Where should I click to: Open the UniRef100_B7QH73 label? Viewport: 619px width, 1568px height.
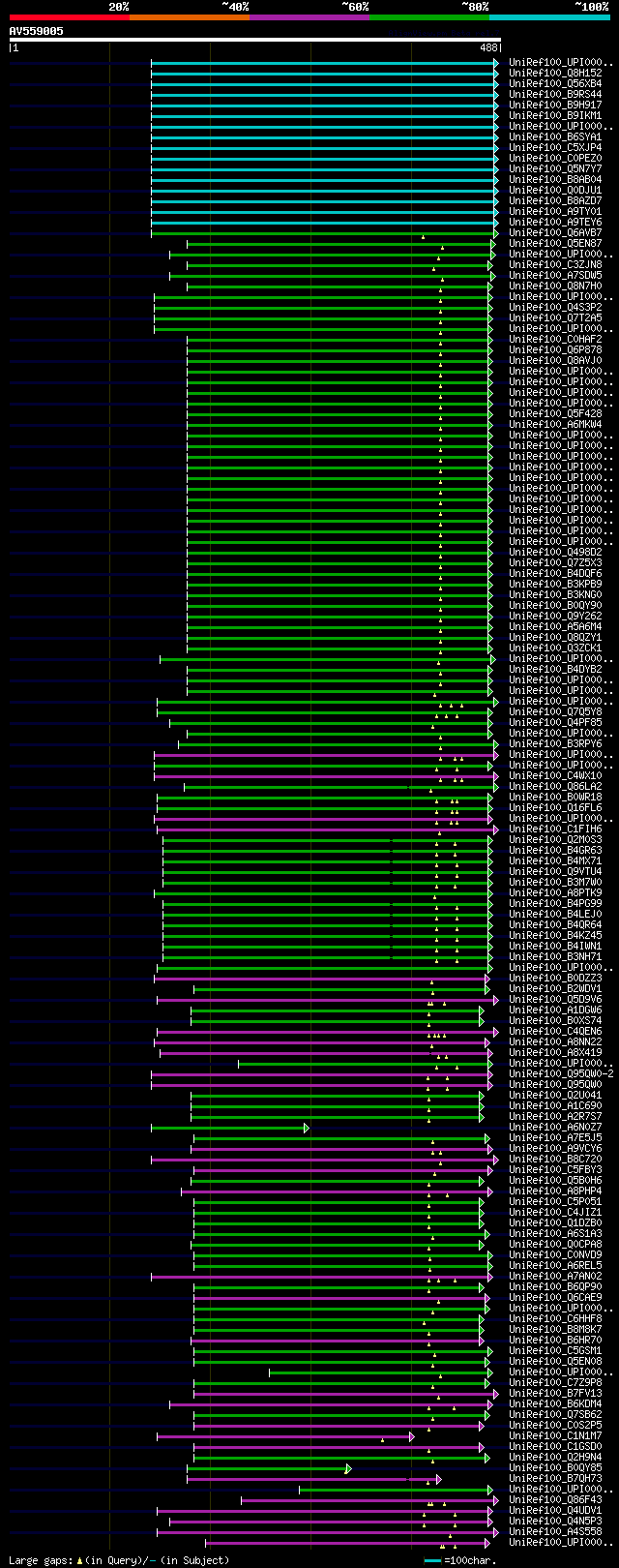click(x=555, y=1478)
